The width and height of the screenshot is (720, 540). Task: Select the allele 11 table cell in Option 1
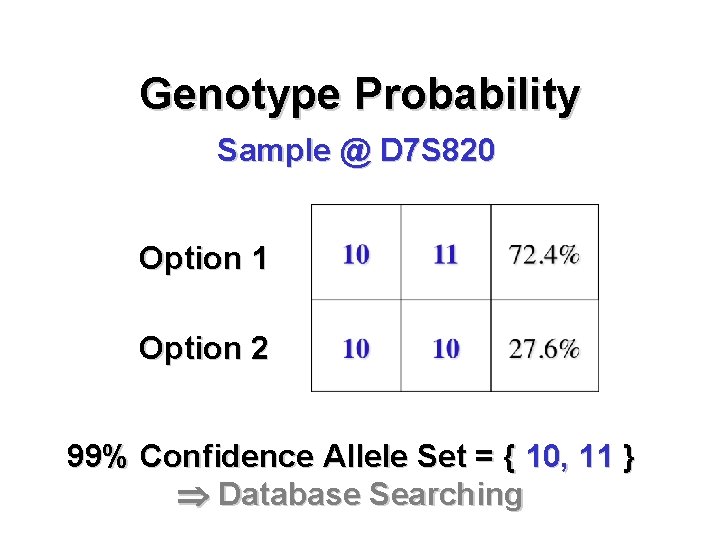(x=446, y=255)
